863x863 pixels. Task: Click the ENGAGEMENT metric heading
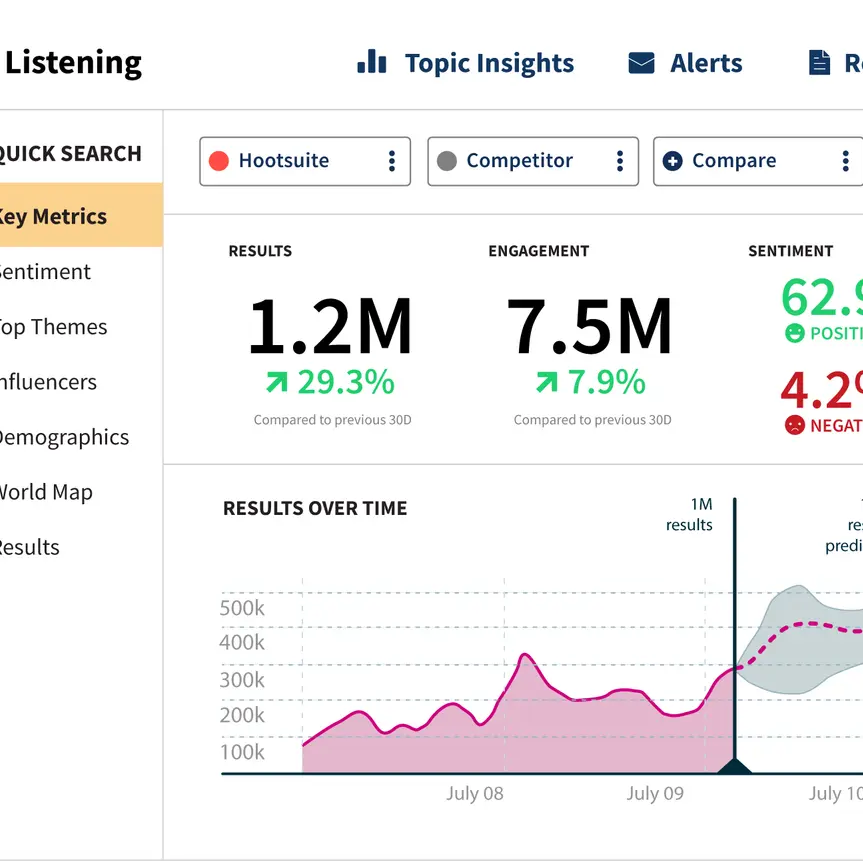pyautogui.click(x=539, y=251)
